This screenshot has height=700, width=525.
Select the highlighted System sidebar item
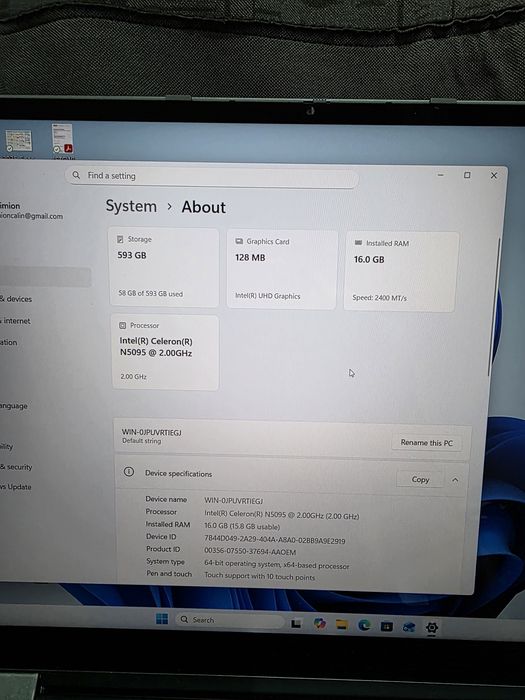coord(45,277)
